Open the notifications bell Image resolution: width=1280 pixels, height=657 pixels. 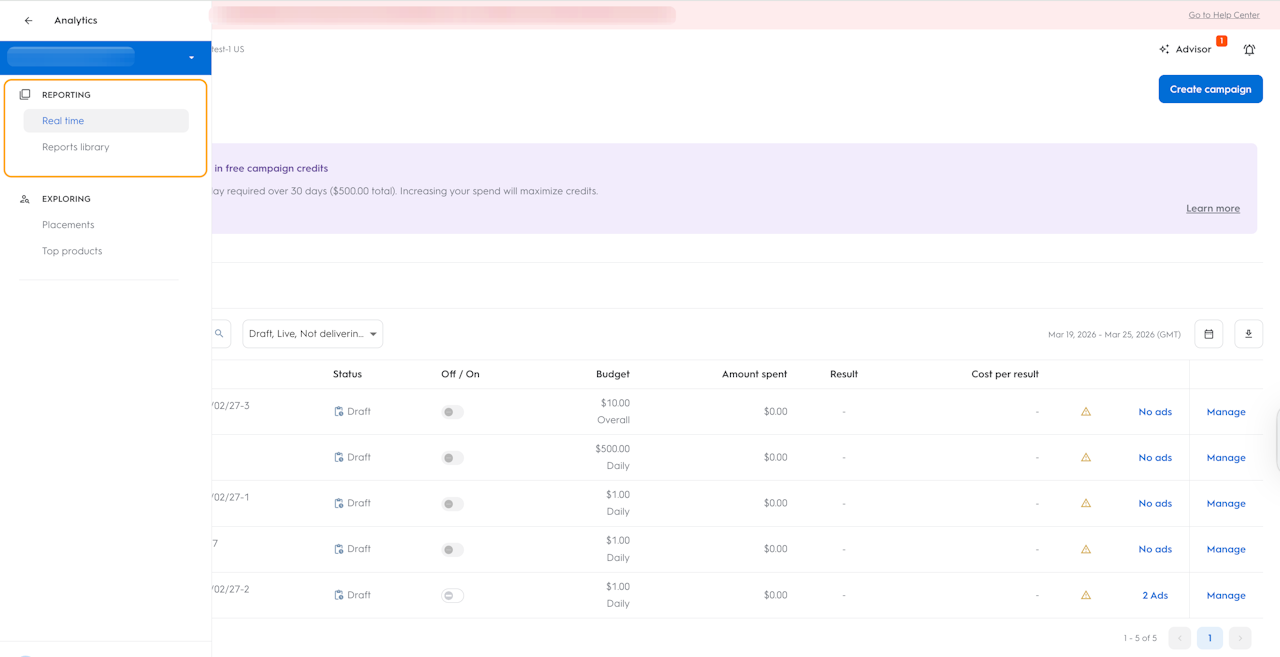[x=1249, y=49]
